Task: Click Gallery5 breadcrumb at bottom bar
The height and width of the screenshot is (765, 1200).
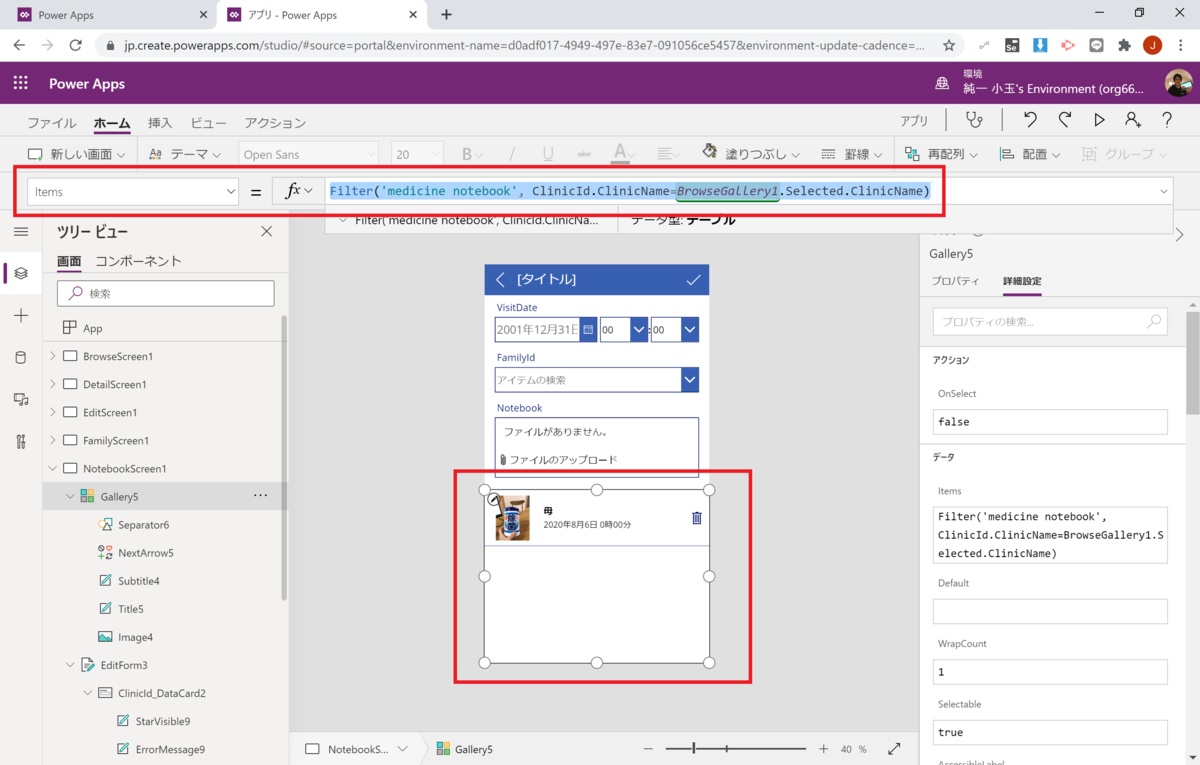Action: point(465,749)
